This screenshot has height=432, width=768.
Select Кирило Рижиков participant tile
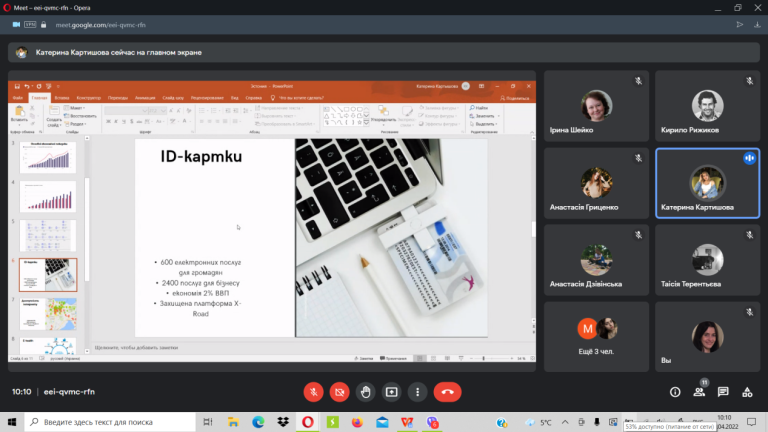(x=707, y=106)
